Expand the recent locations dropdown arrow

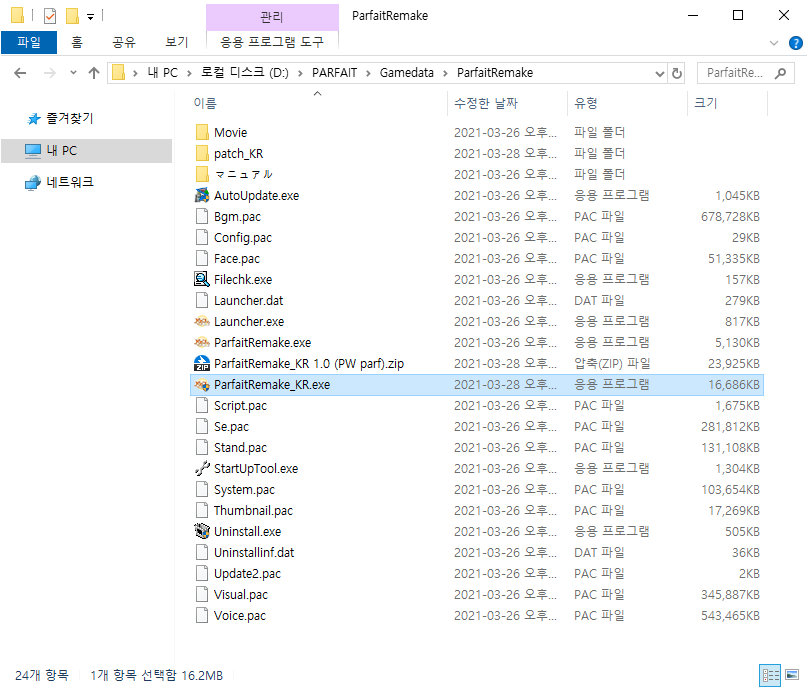pyautogui.click(x=73, y=73)
